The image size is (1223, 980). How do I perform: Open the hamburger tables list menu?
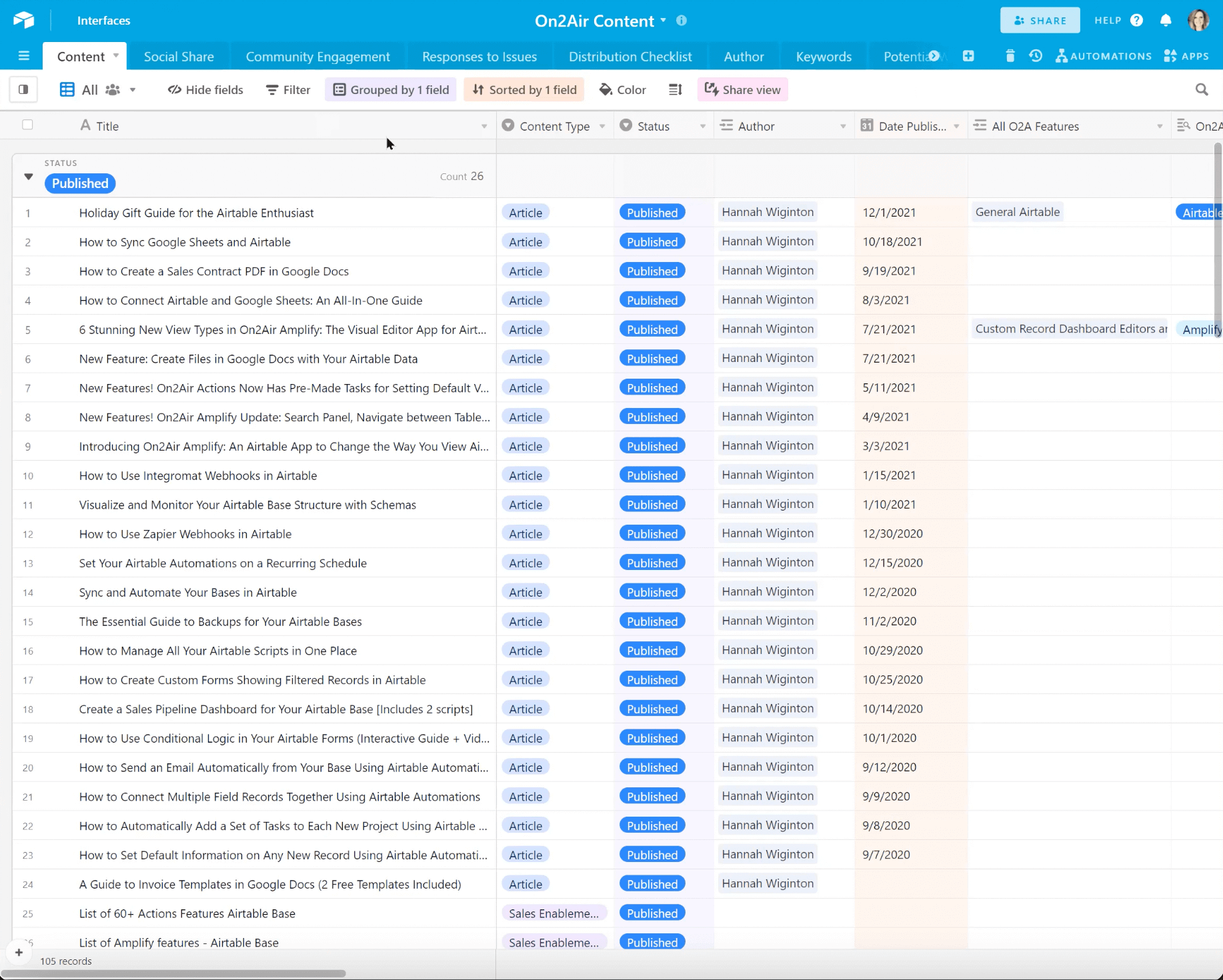click(24, 56)
